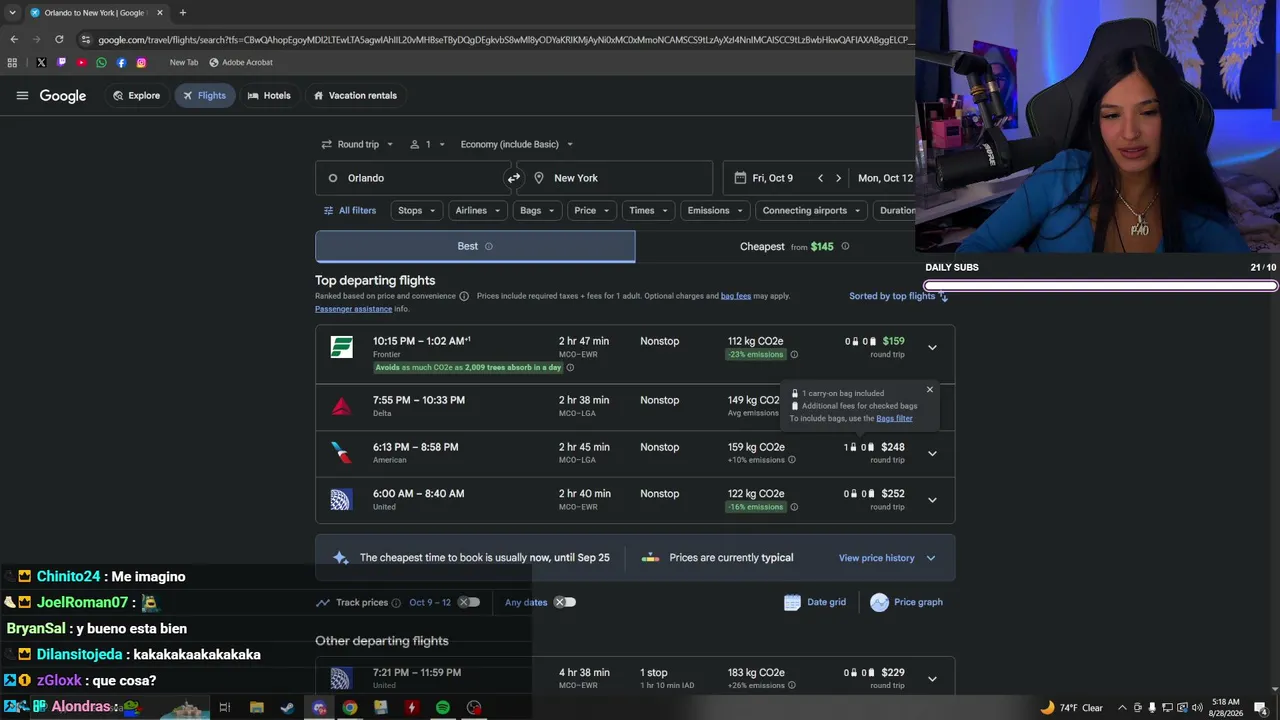Open a new browser tab
This screenshot has height=720, width=1280.
182,13
